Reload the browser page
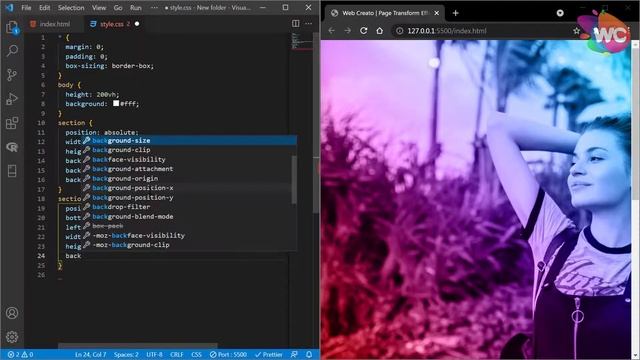Viewport: 640px width, 360px height. (x=363, y=31)
